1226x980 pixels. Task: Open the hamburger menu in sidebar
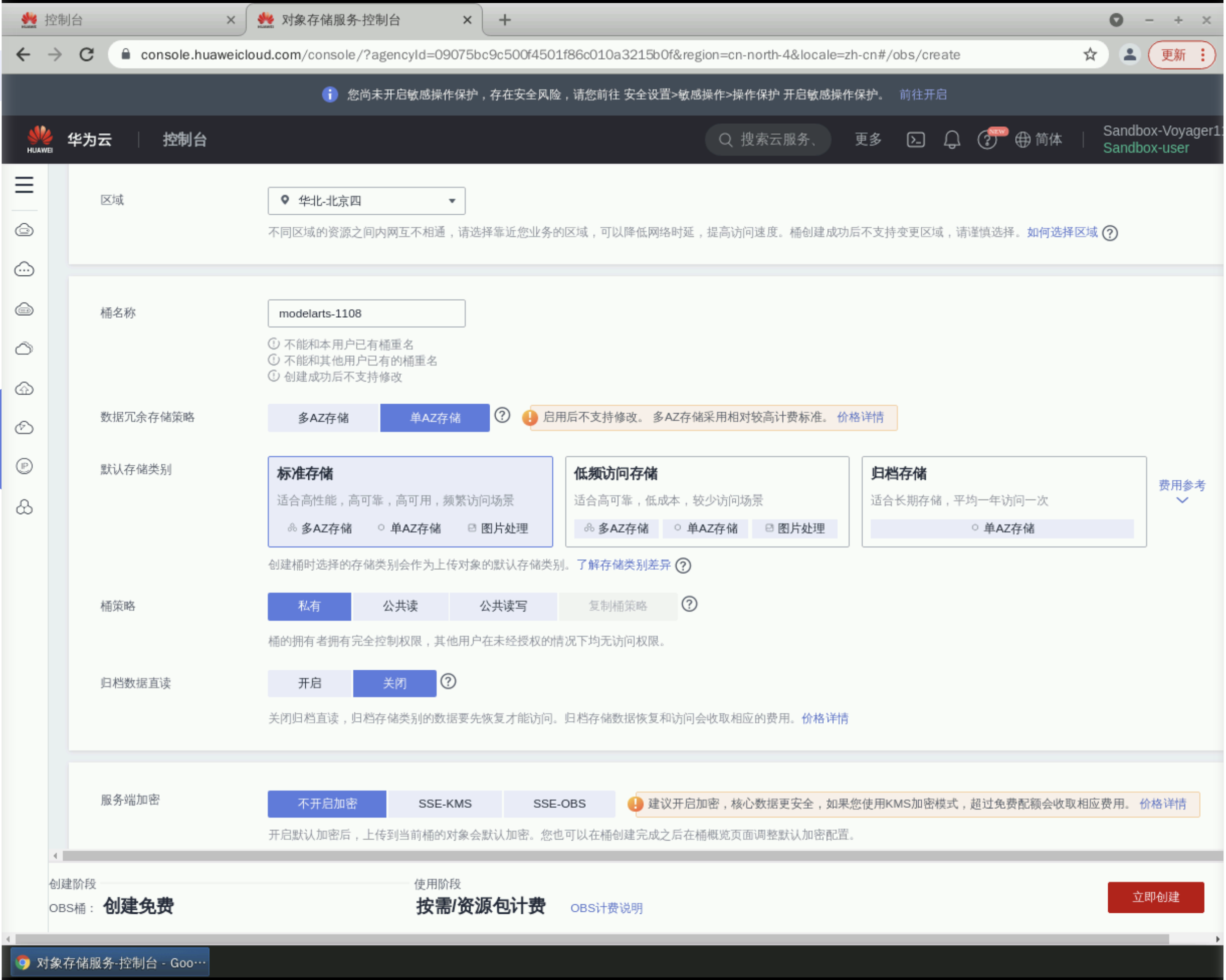click(x=24, y=185)
